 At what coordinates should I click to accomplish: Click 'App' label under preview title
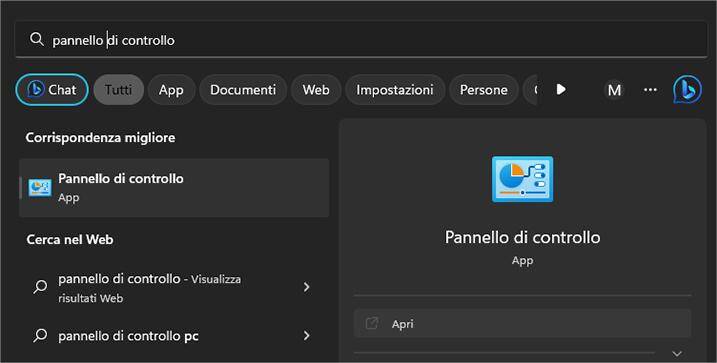522,261
